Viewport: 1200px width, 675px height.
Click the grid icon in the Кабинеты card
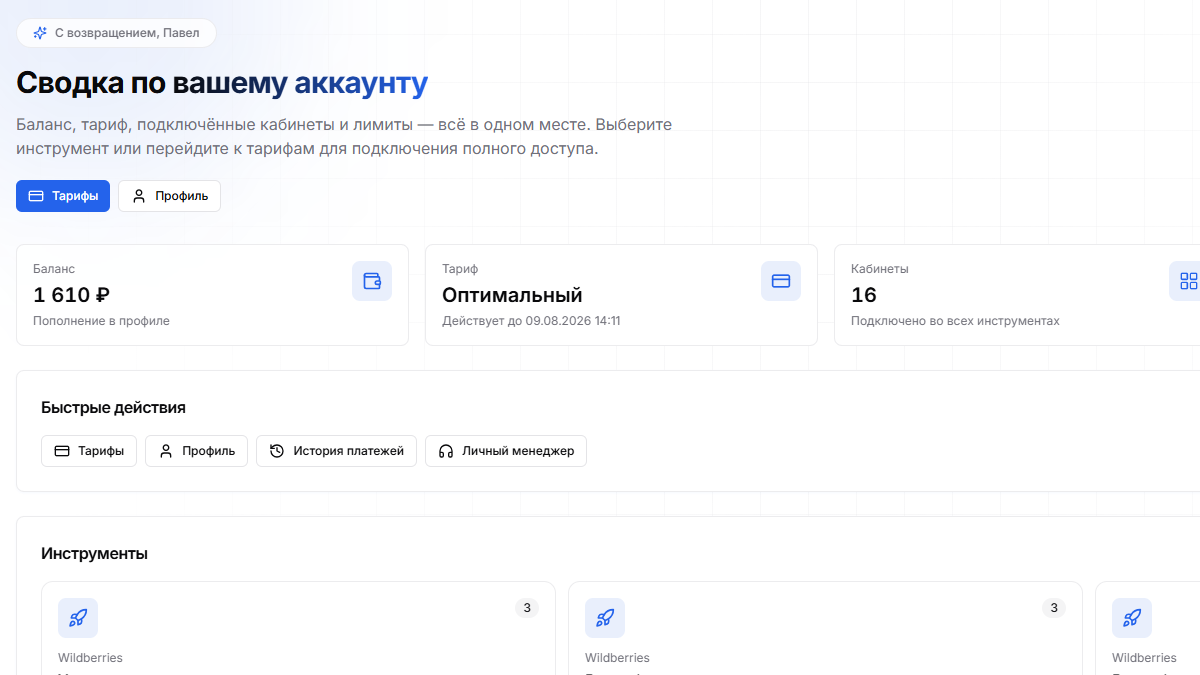tap(1188, 281)
